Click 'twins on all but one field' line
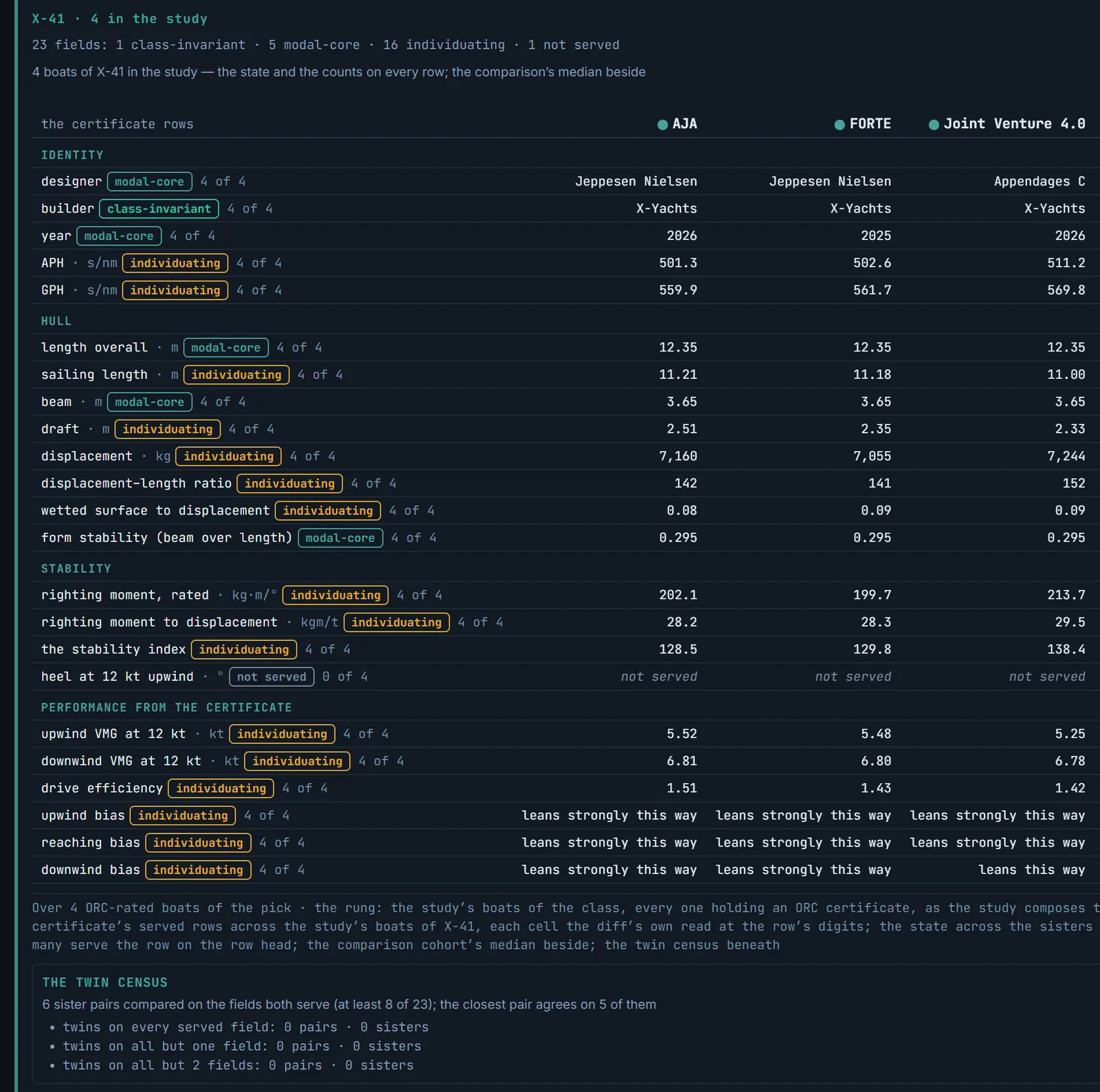The width and height of the screenshot is (1100, 1092). [242, 1047]
